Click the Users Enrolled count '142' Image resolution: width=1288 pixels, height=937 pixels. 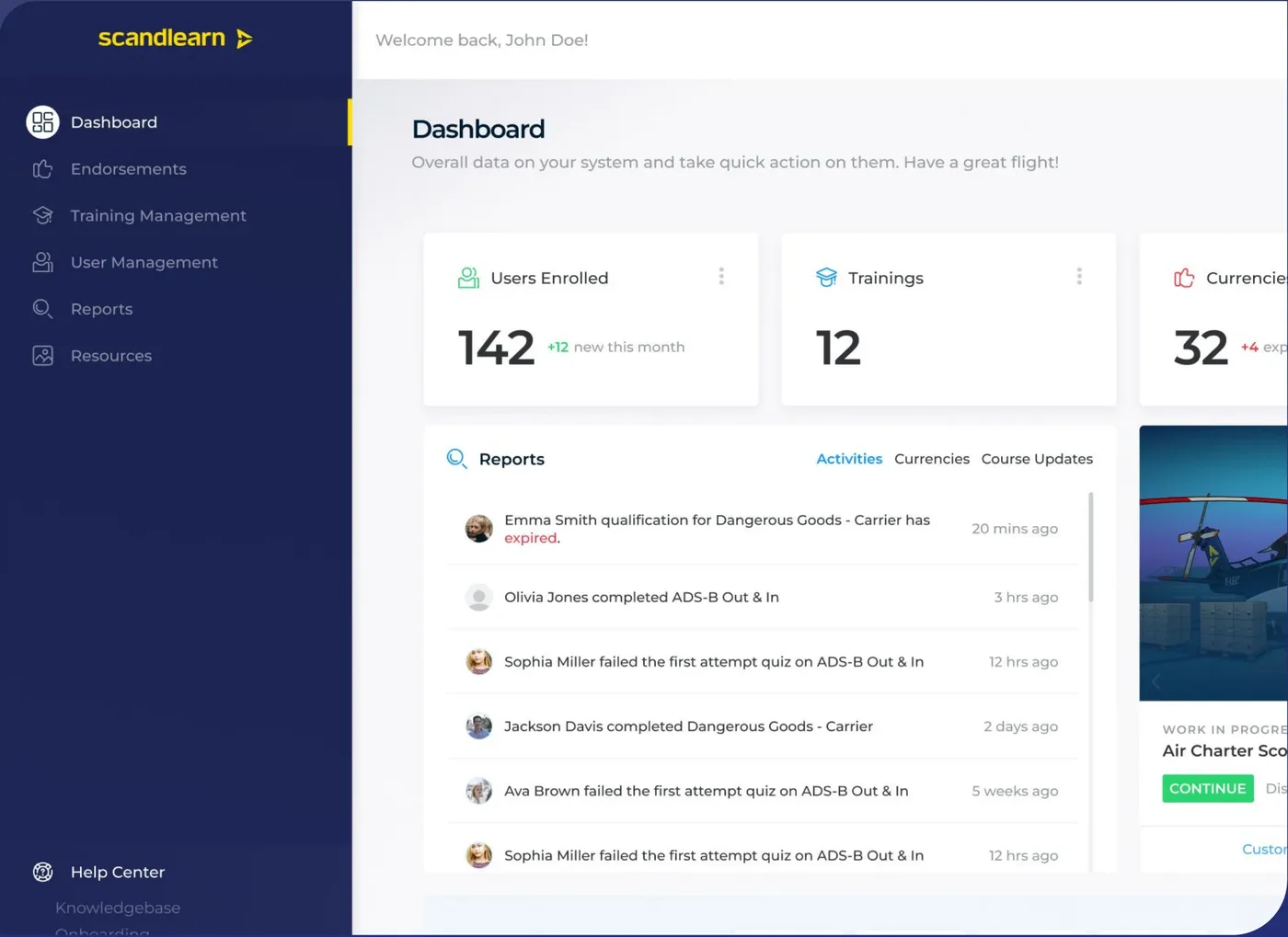[496, 348]
